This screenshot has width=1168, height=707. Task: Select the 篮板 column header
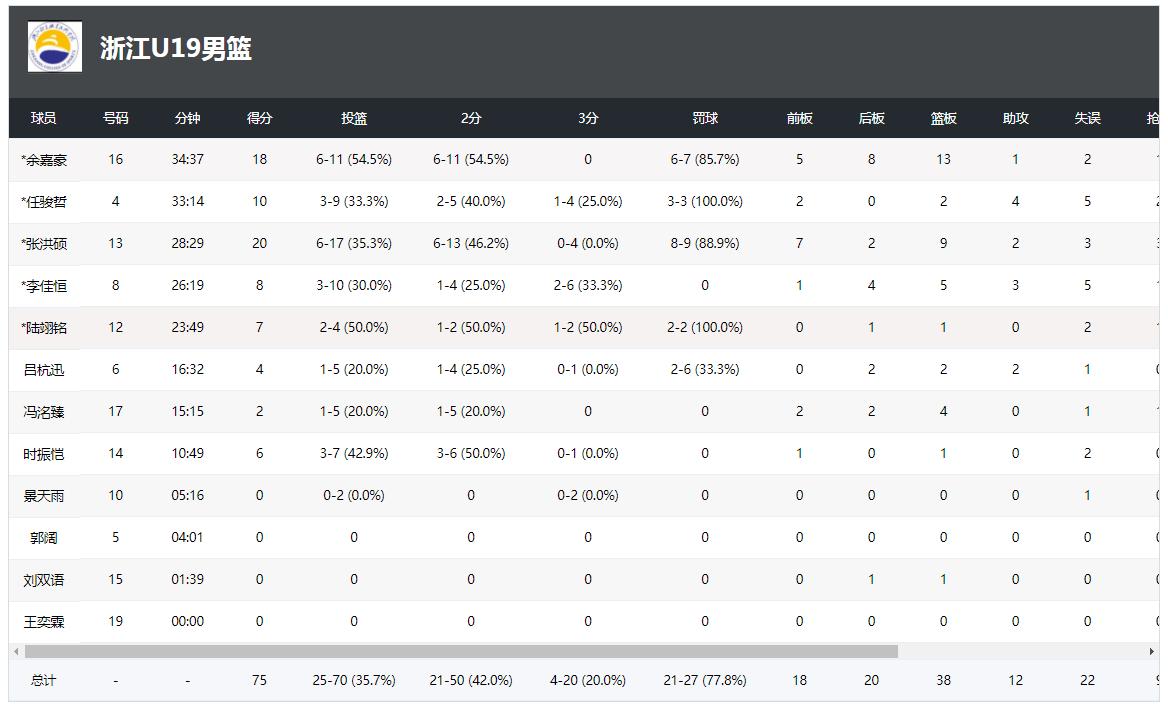pyautogui.click(x=943, y=118)
